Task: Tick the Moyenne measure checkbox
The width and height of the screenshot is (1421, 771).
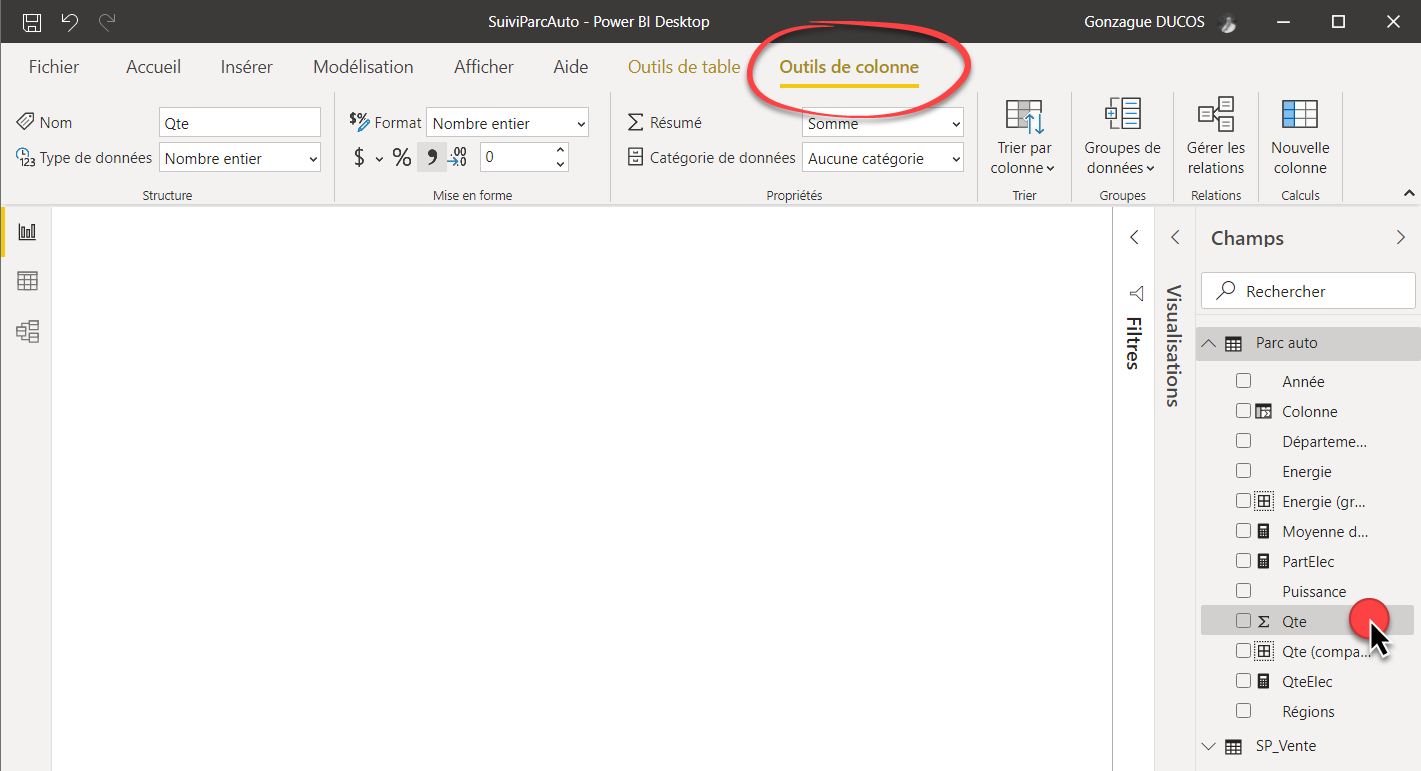Action: [x=1243, y=531]
